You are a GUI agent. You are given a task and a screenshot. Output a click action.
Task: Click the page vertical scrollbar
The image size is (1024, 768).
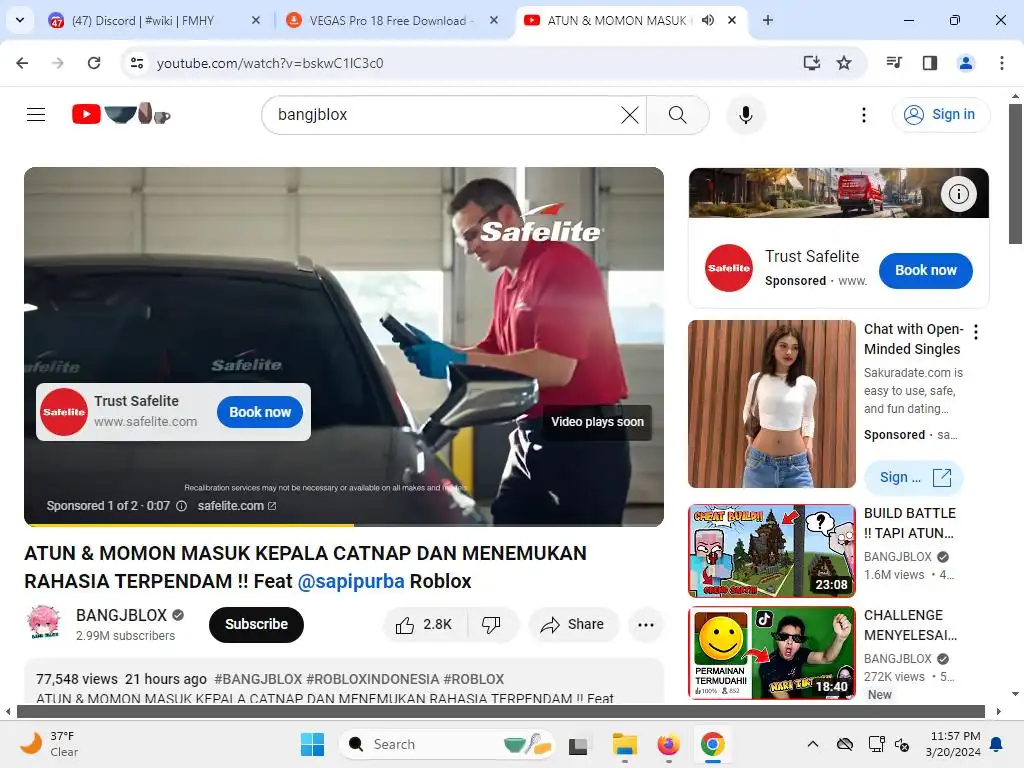click(1015, 174)
